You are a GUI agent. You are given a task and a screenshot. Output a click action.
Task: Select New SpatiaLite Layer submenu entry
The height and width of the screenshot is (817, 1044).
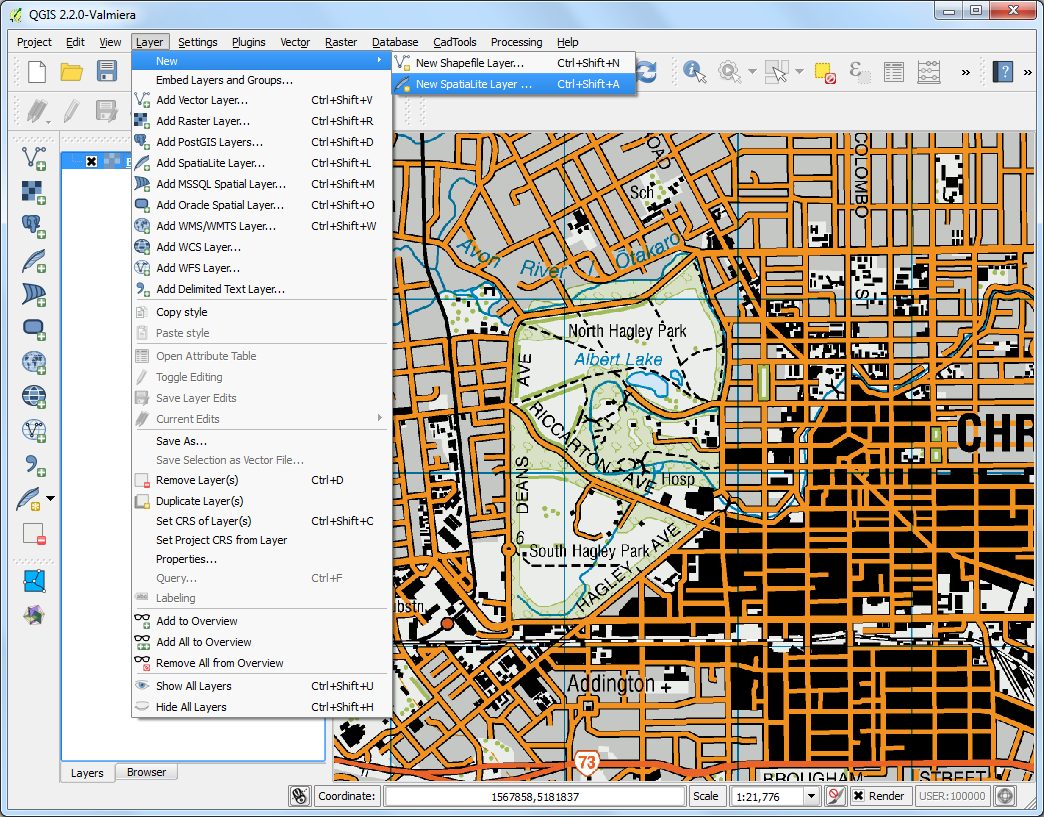pos(513,84)
